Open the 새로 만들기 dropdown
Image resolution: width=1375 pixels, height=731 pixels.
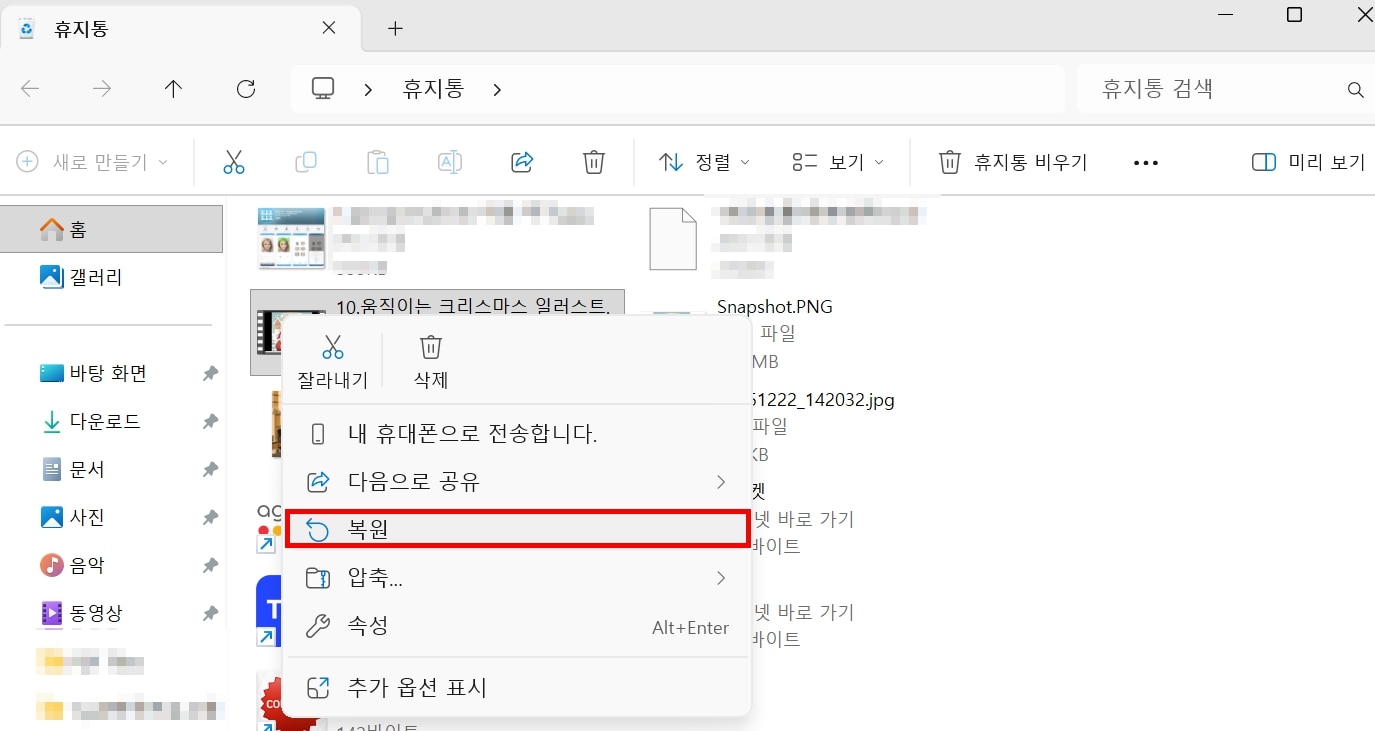click(x=92, y=162)
